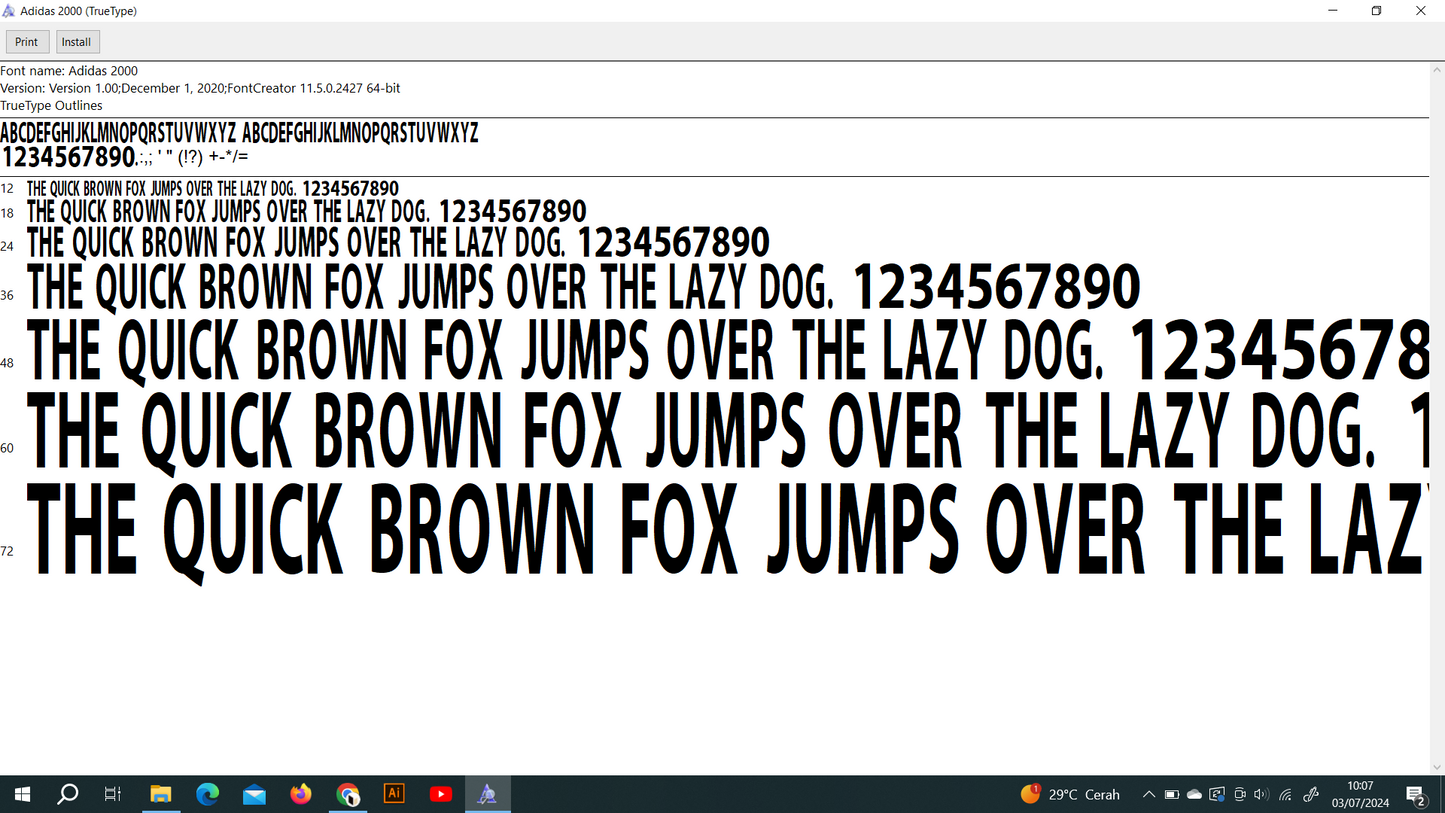1445x813 pixels.
Task: Open Adobe Illustrator from taskbar
Action: (394, 794)
